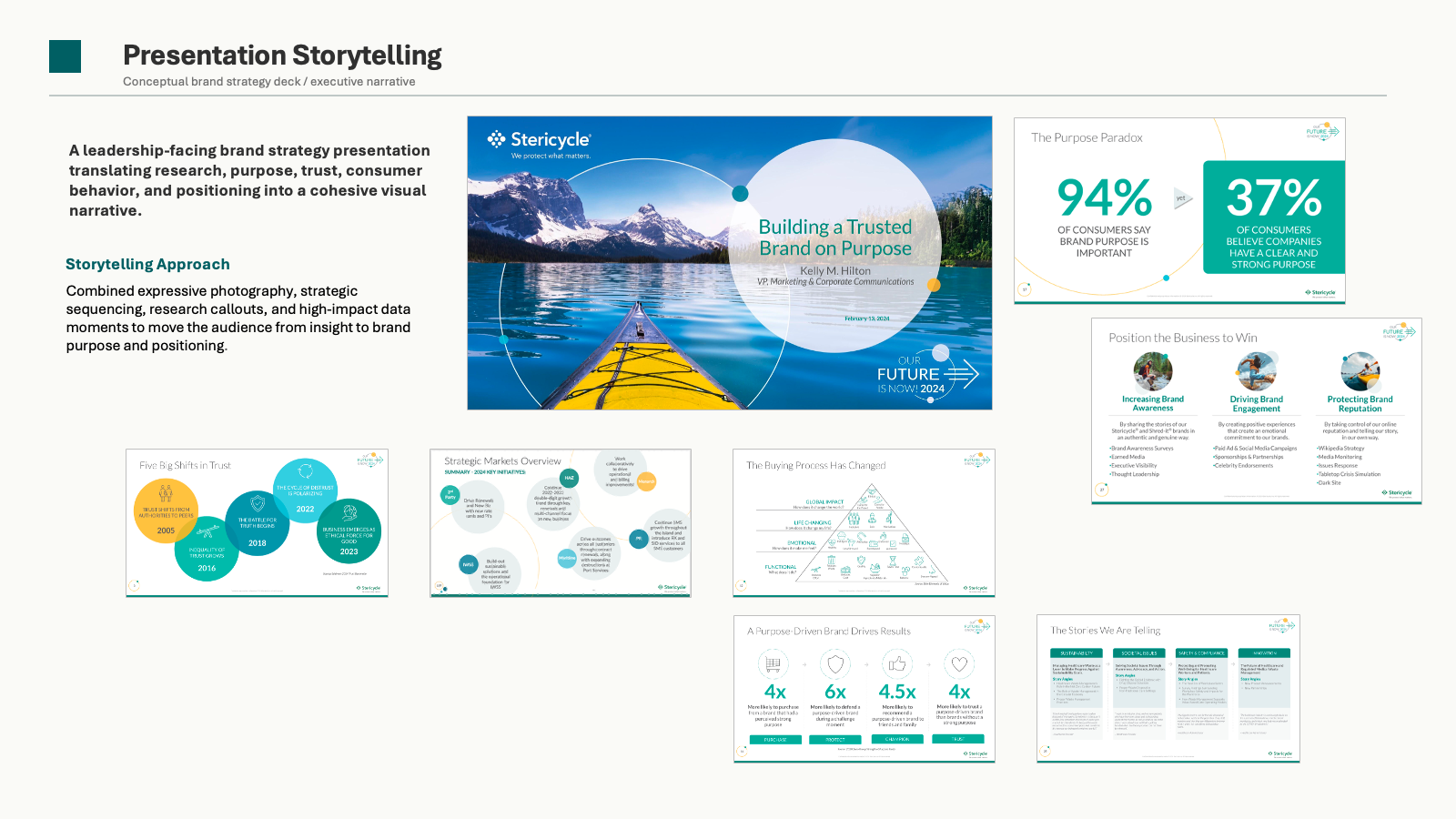
Task: Click the Future logo on The Stories We Are Telling
Action: click(1282, 625)
